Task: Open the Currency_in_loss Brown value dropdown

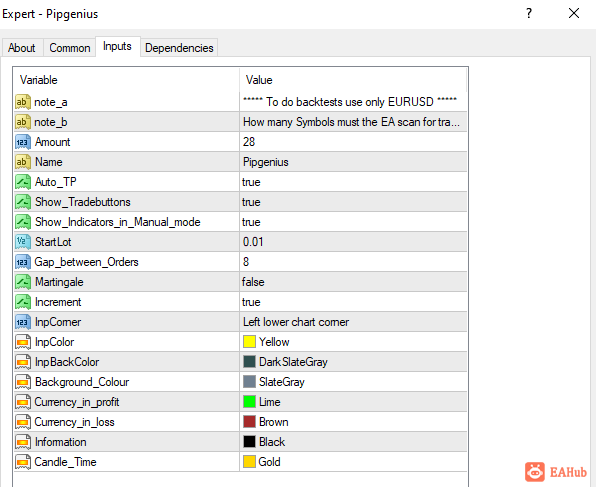Action: 353,422
